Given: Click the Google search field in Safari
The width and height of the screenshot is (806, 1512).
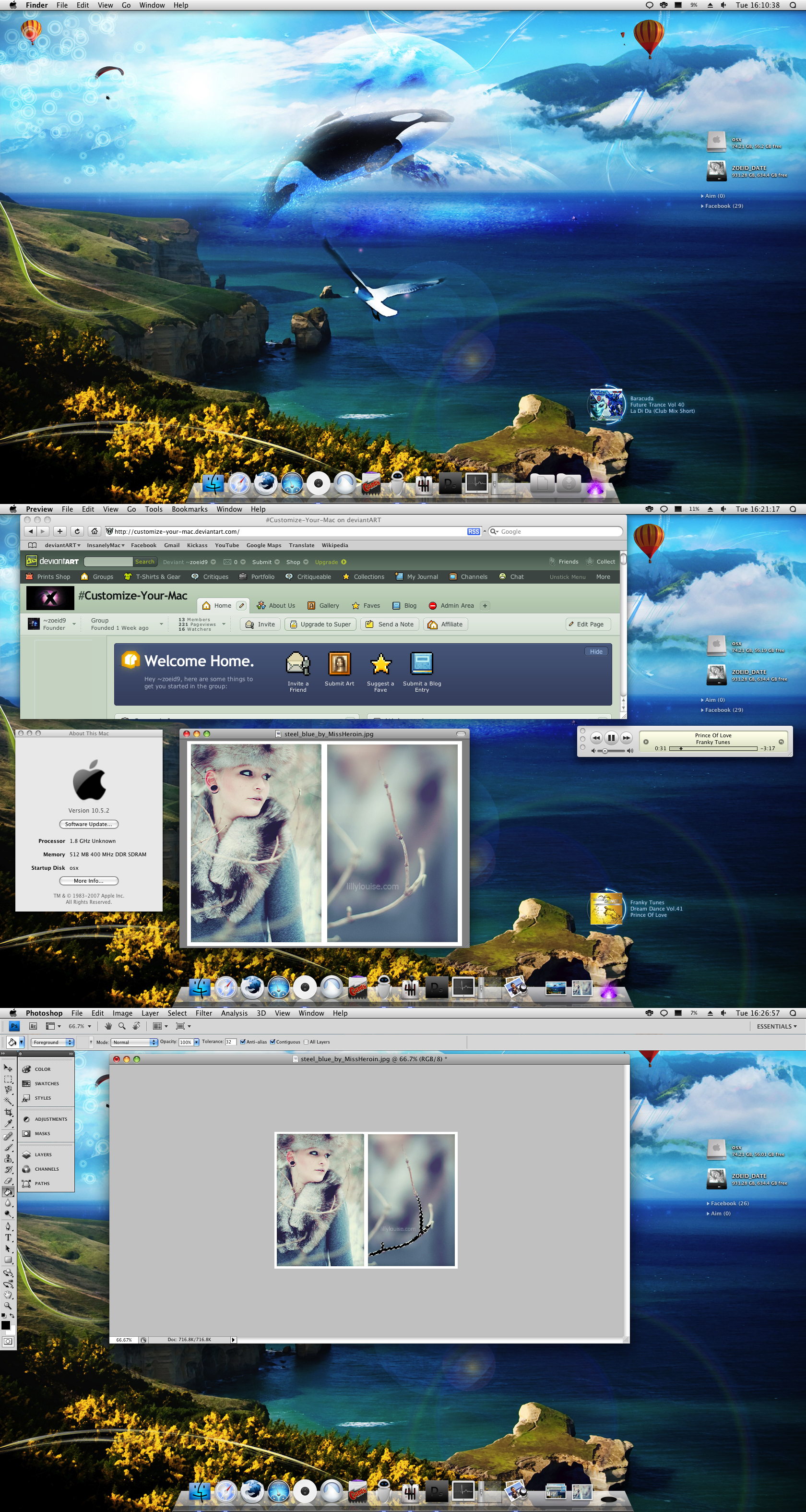Looking at the screenshot, I should (556, 531).
